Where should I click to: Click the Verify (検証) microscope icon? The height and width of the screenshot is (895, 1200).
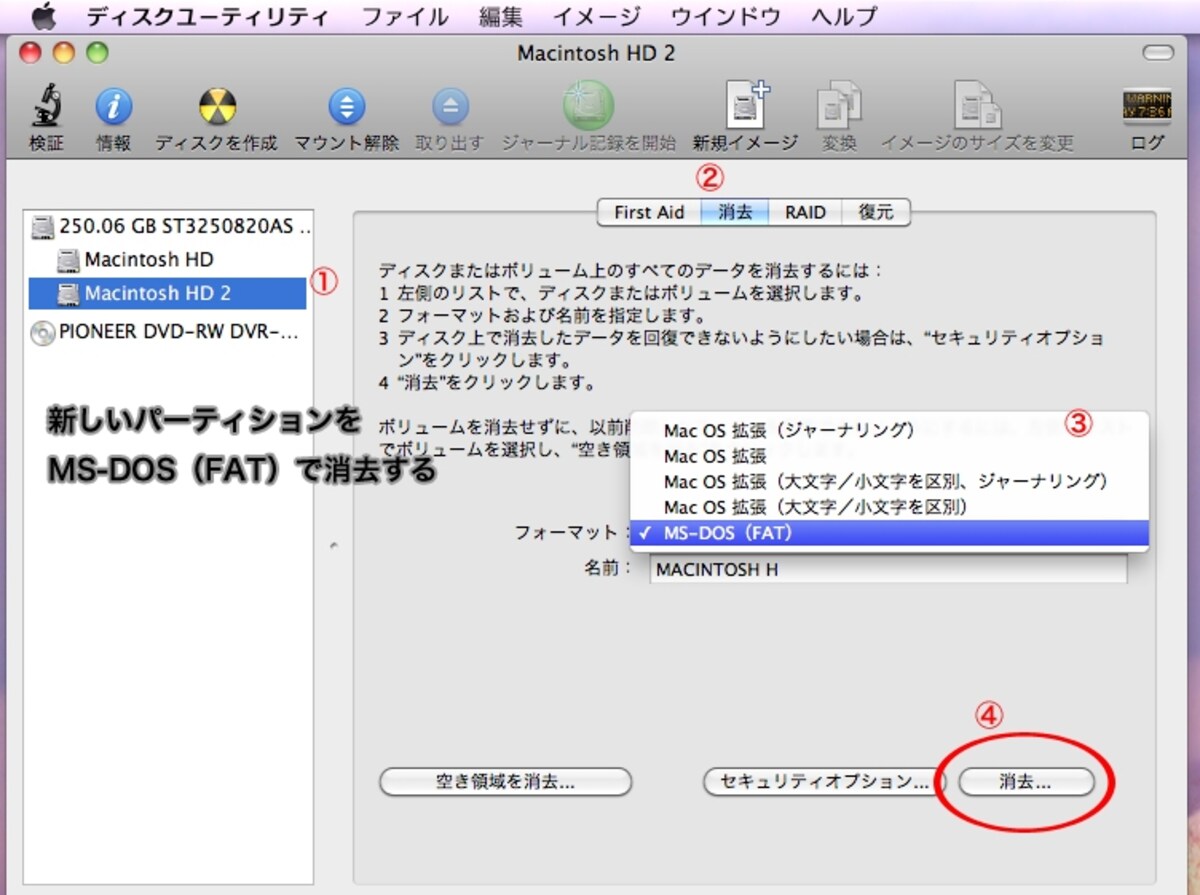tap(46, 107)
